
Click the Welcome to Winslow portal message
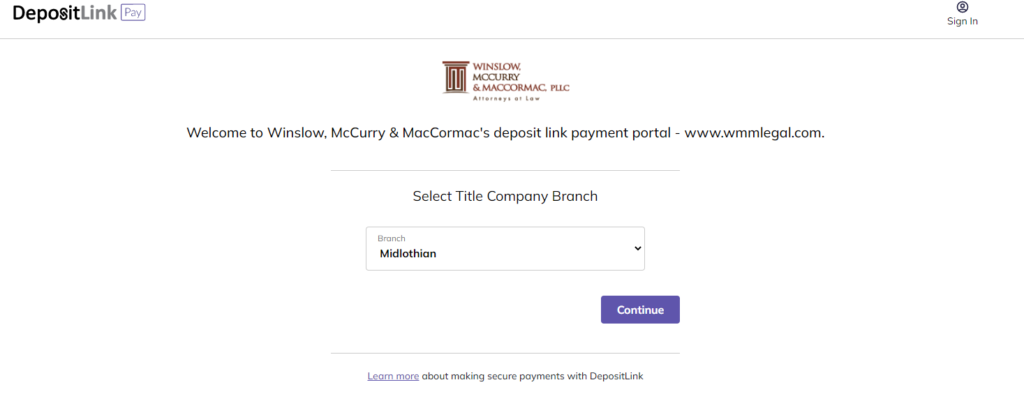coord(505,132)
